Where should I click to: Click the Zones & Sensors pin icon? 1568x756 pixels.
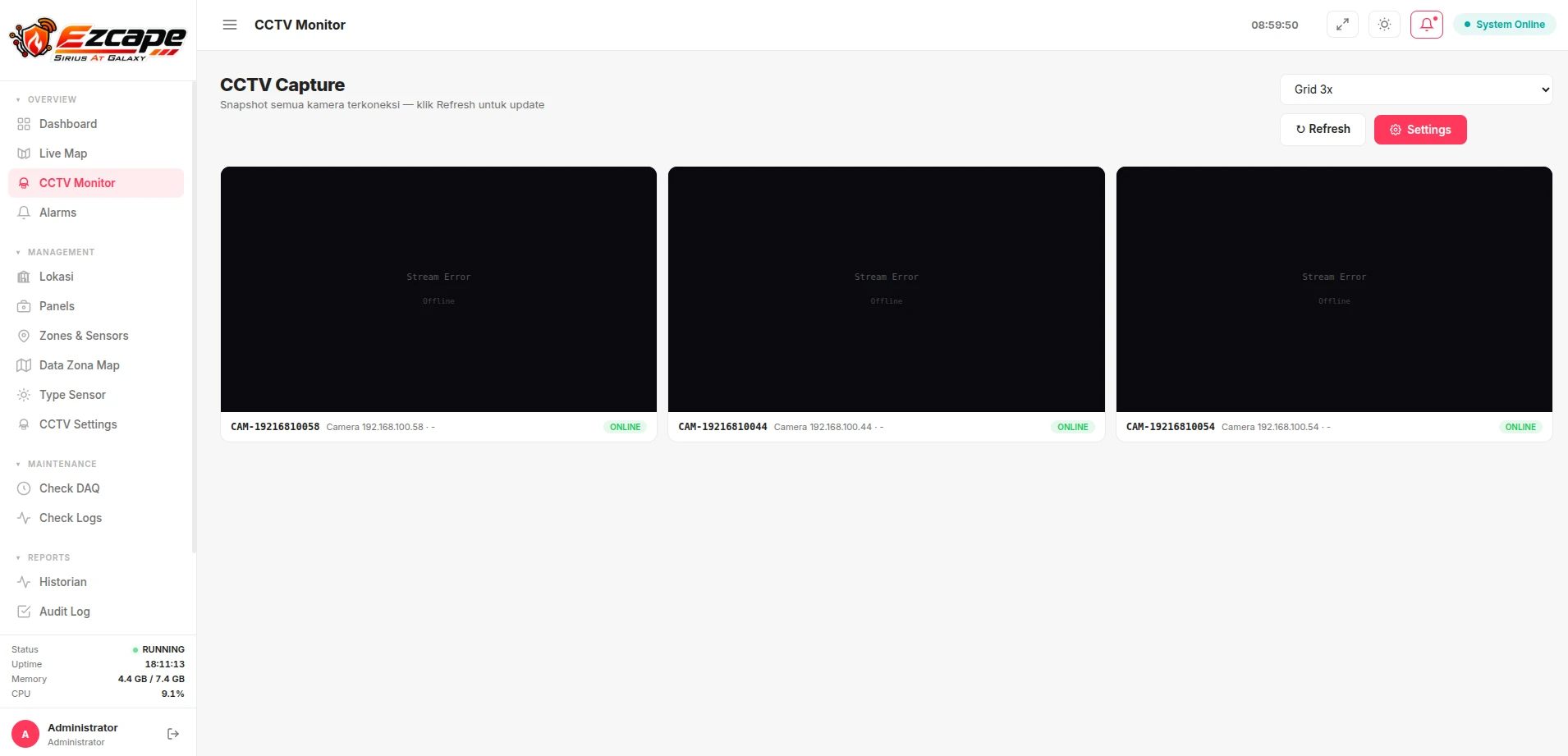(x=24, y=336)
